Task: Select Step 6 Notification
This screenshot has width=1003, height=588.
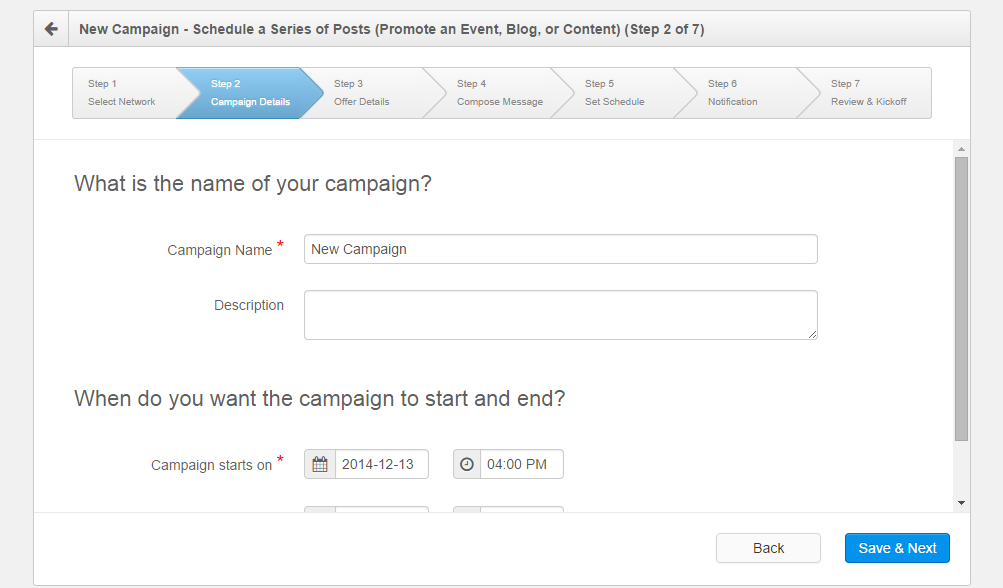Action: 735,92
